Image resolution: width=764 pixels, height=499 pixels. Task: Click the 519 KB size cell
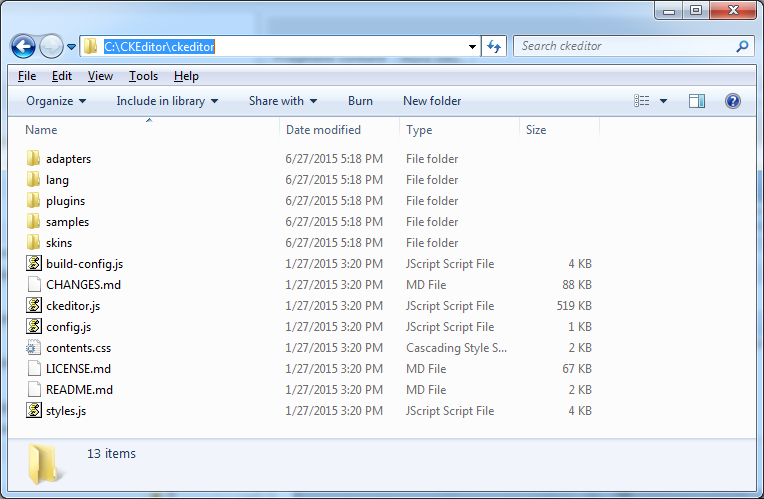click(x=574, y=306)
